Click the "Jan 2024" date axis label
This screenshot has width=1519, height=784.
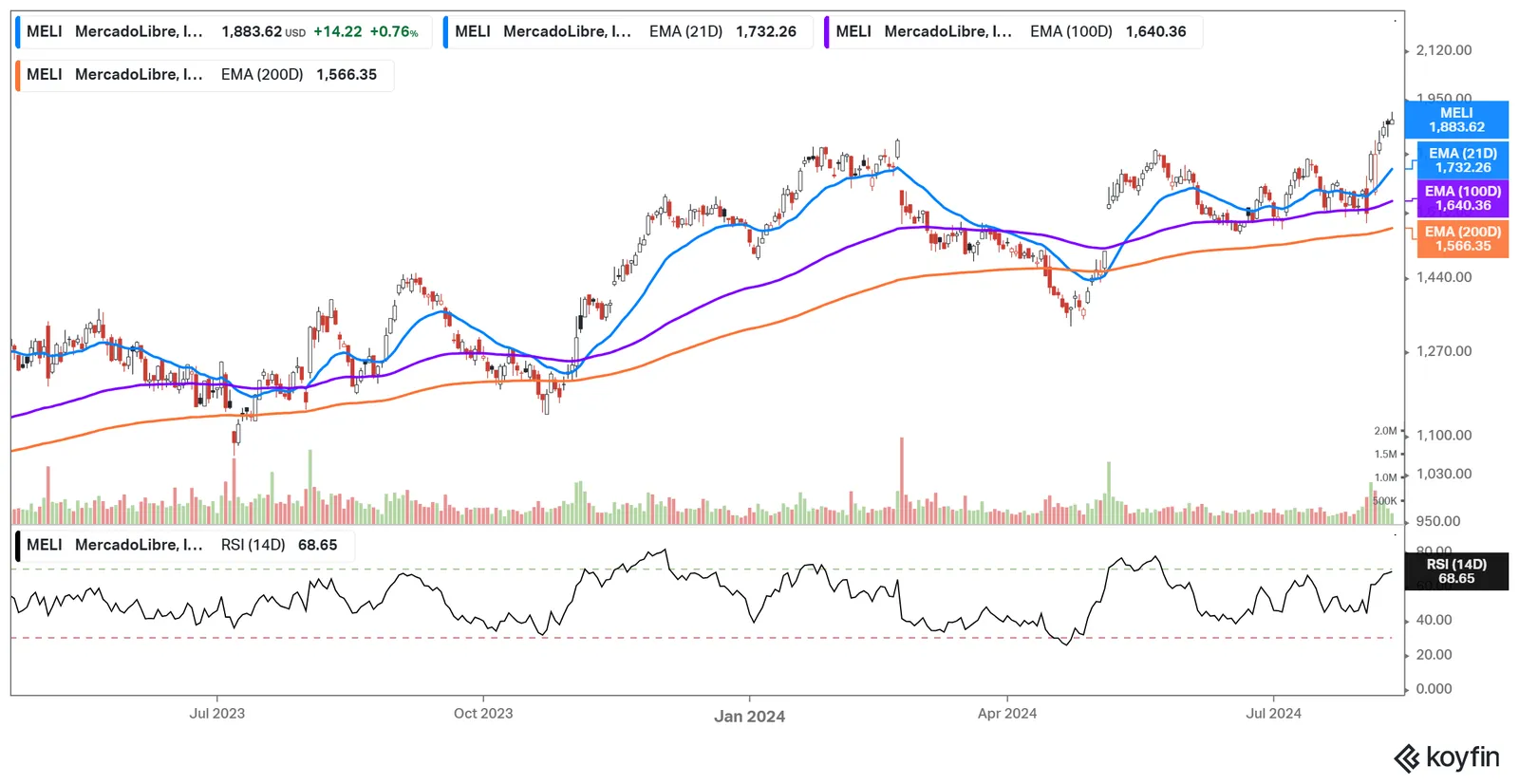750,717
